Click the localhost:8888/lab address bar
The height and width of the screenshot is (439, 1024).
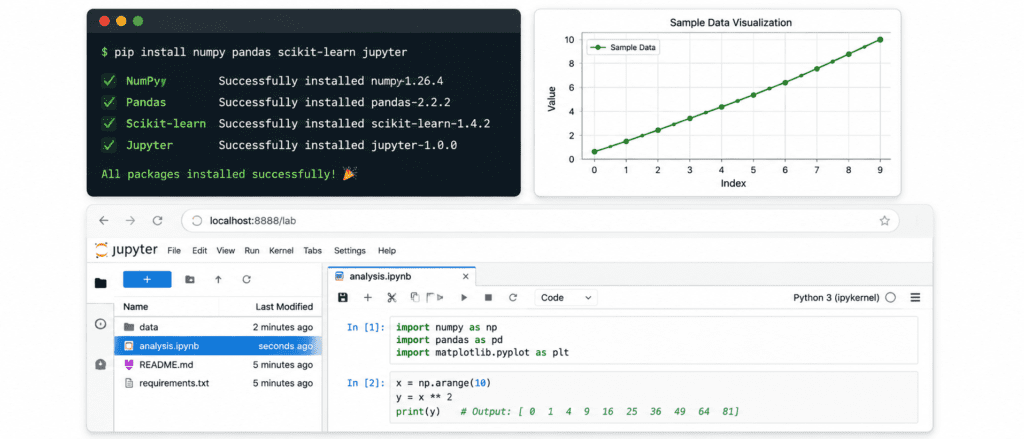[540, 221]
